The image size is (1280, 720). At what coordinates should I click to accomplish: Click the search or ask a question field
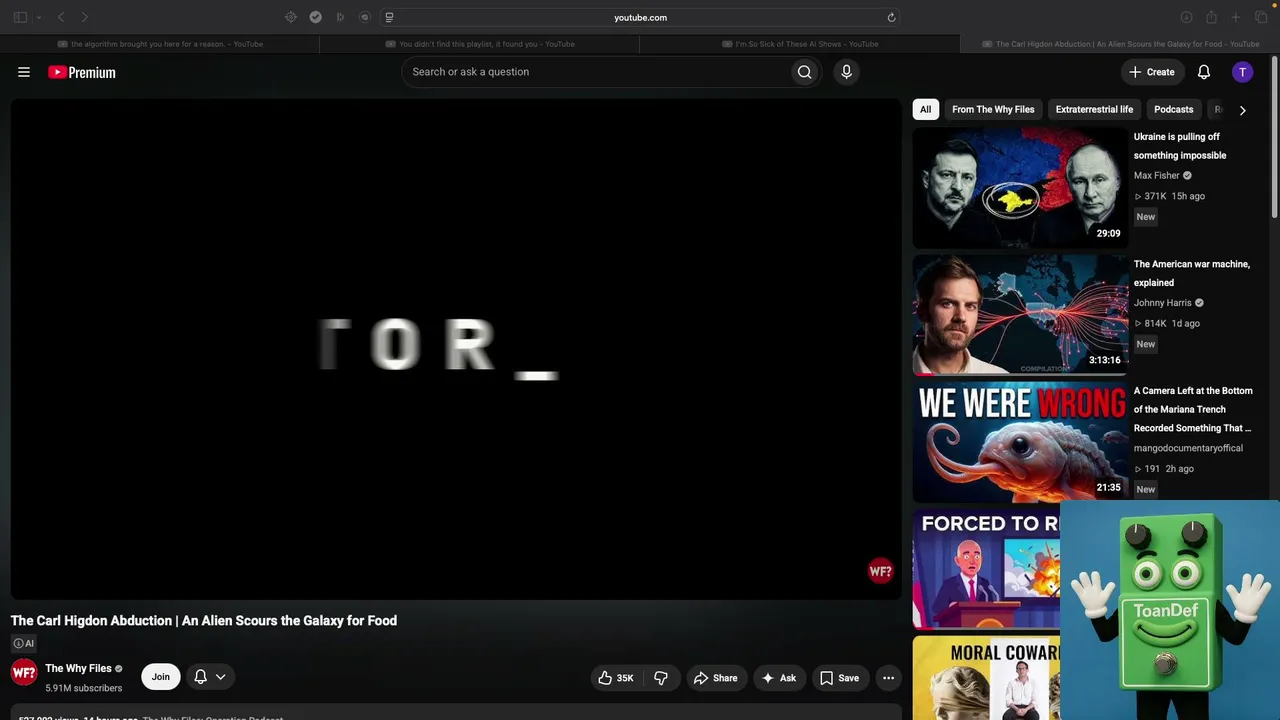(x=595, y=72)
